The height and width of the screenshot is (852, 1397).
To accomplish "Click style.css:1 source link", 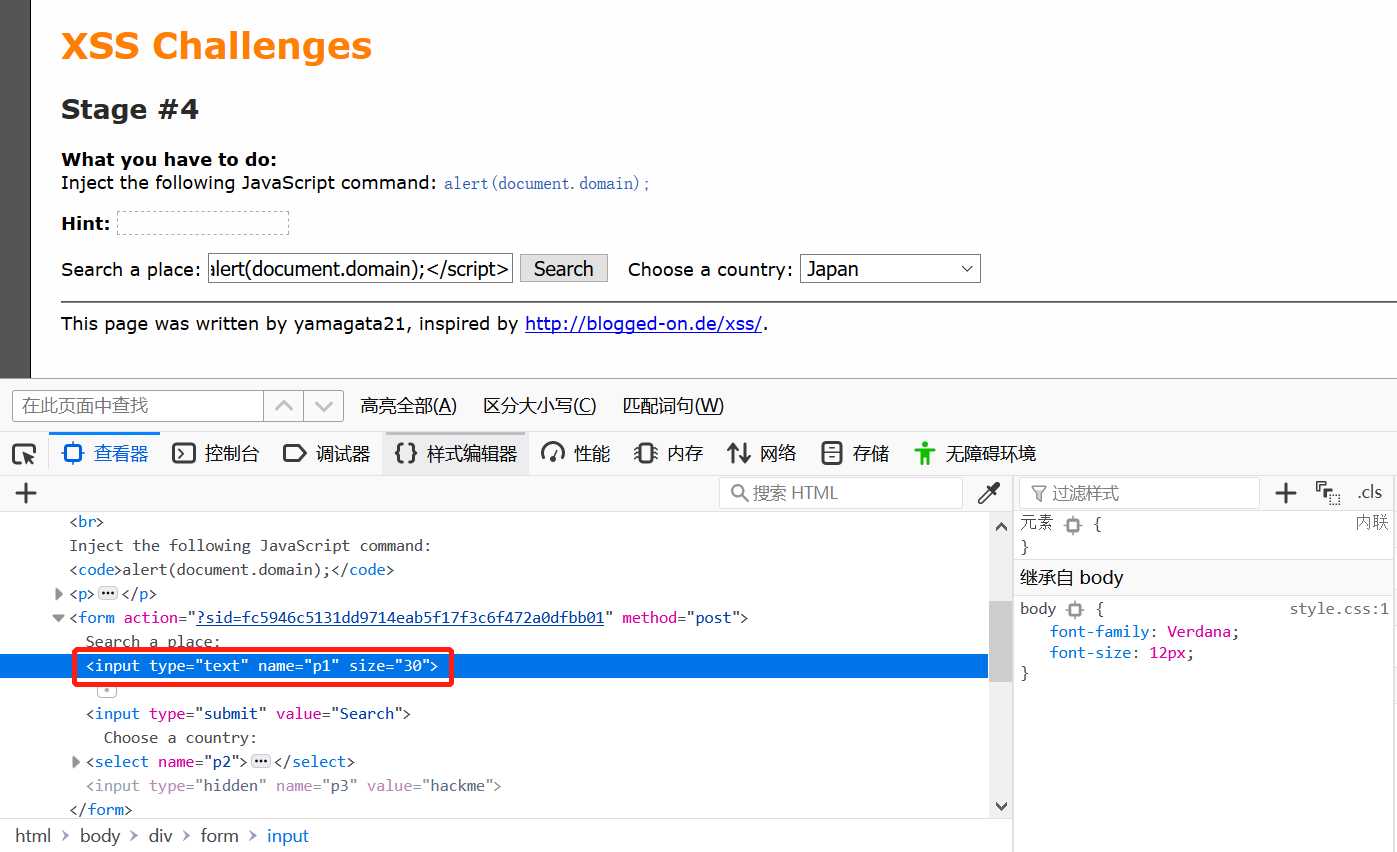I will 1339,608.
